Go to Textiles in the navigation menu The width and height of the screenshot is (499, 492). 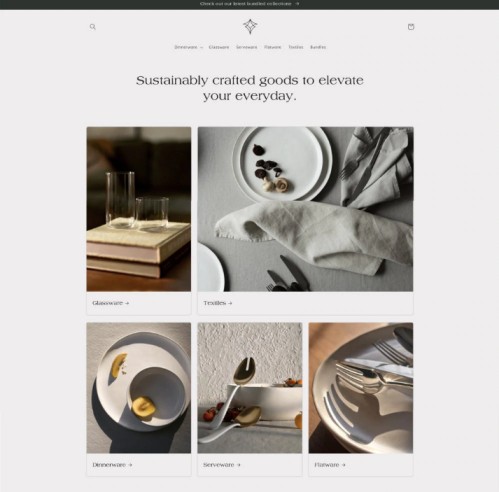tap(296, 47)
